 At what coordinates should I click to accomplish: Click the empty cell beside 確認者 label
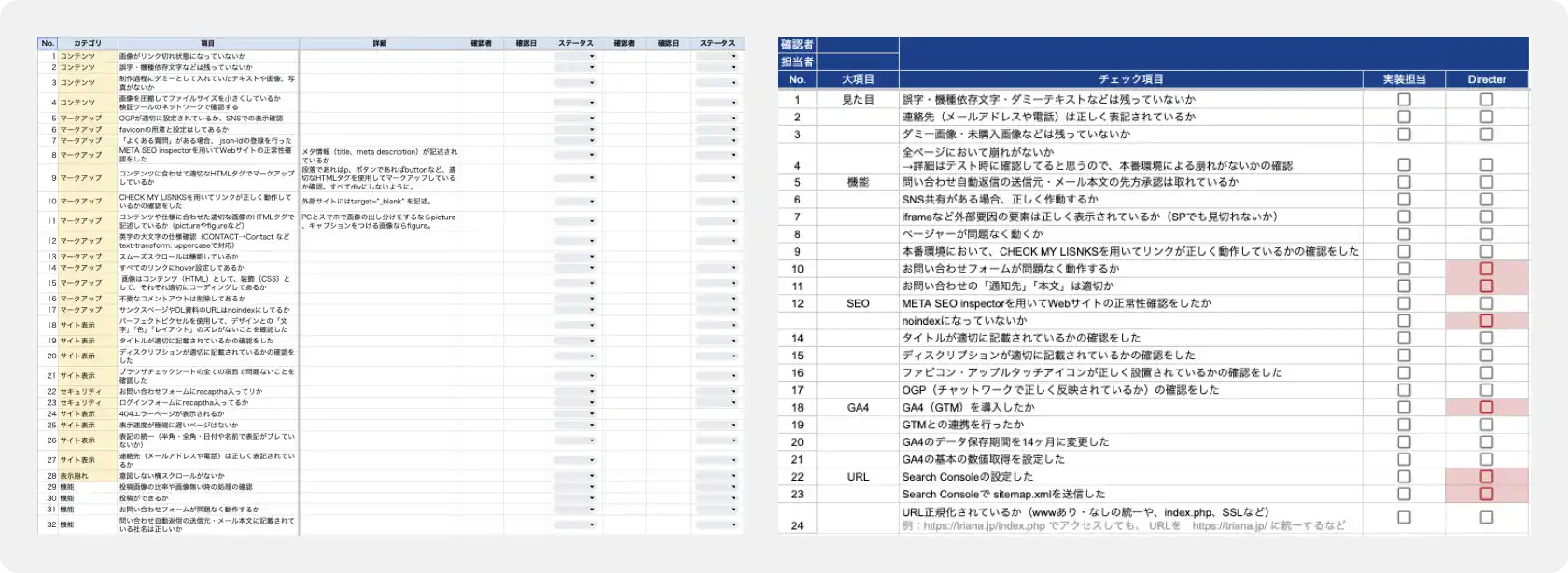pos(857,45)
